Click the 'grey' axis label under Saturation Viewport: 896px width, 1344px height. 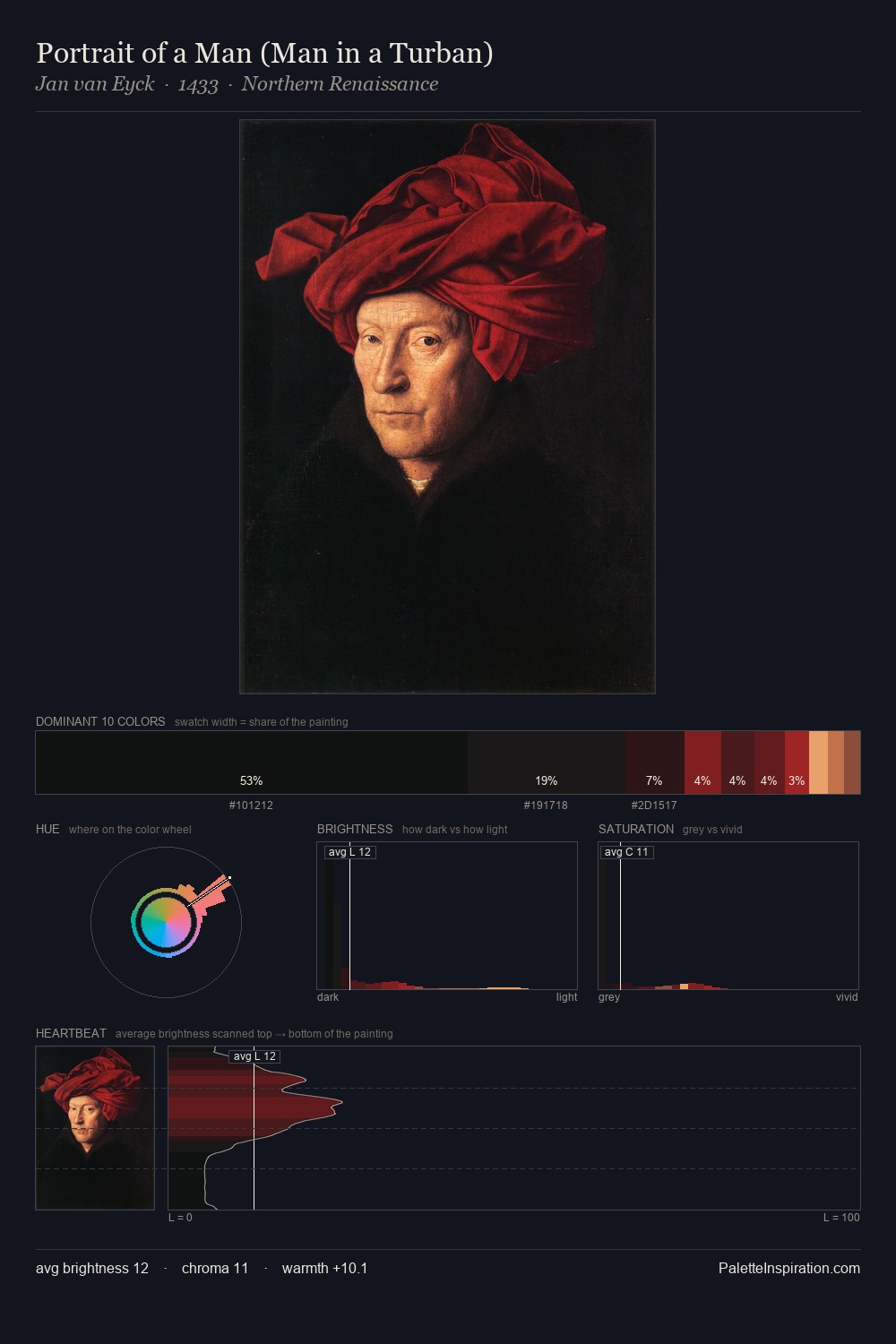(x=609, y=997)
